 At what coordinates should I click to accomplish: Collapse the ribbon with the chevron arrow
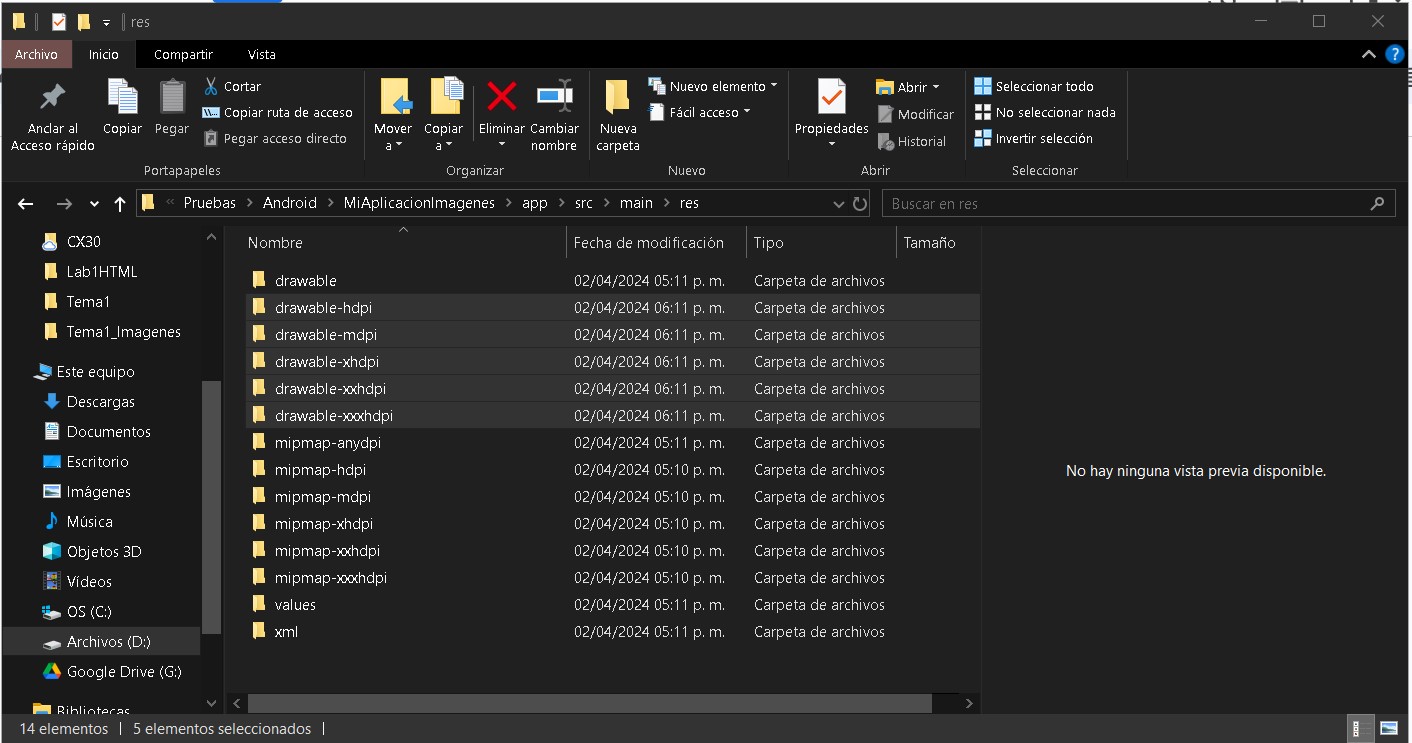[1369, 54]
